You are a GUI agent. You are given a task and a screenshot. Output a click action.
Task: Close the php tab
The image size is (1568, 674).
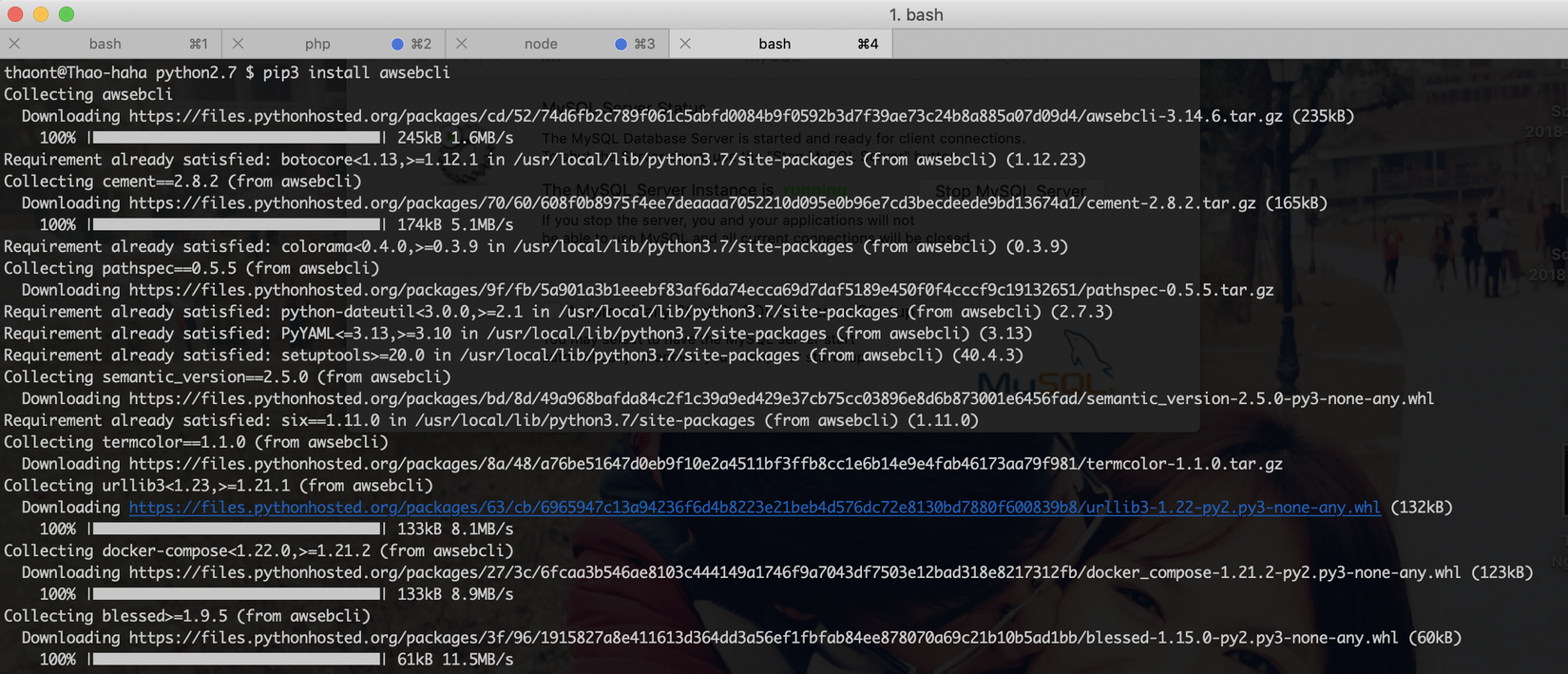(x=238, y=44)
